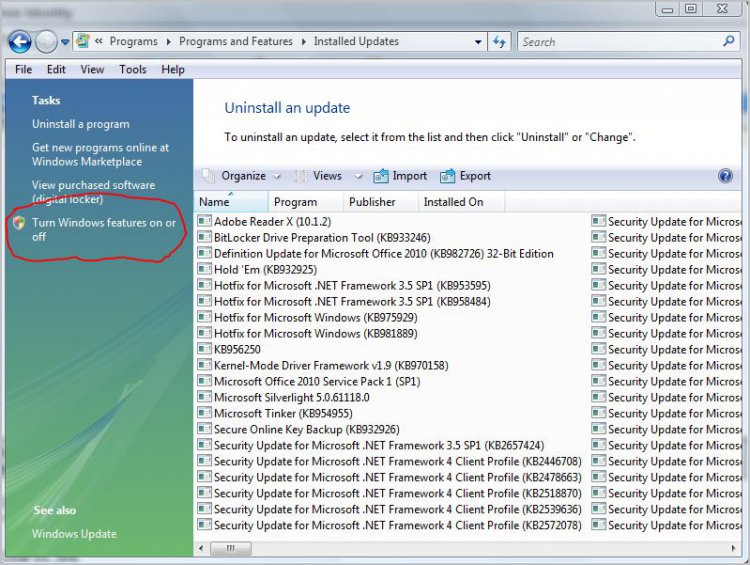Expand the Organize dropdown arrow
The image size is (750, 565).
pos(277,177)
